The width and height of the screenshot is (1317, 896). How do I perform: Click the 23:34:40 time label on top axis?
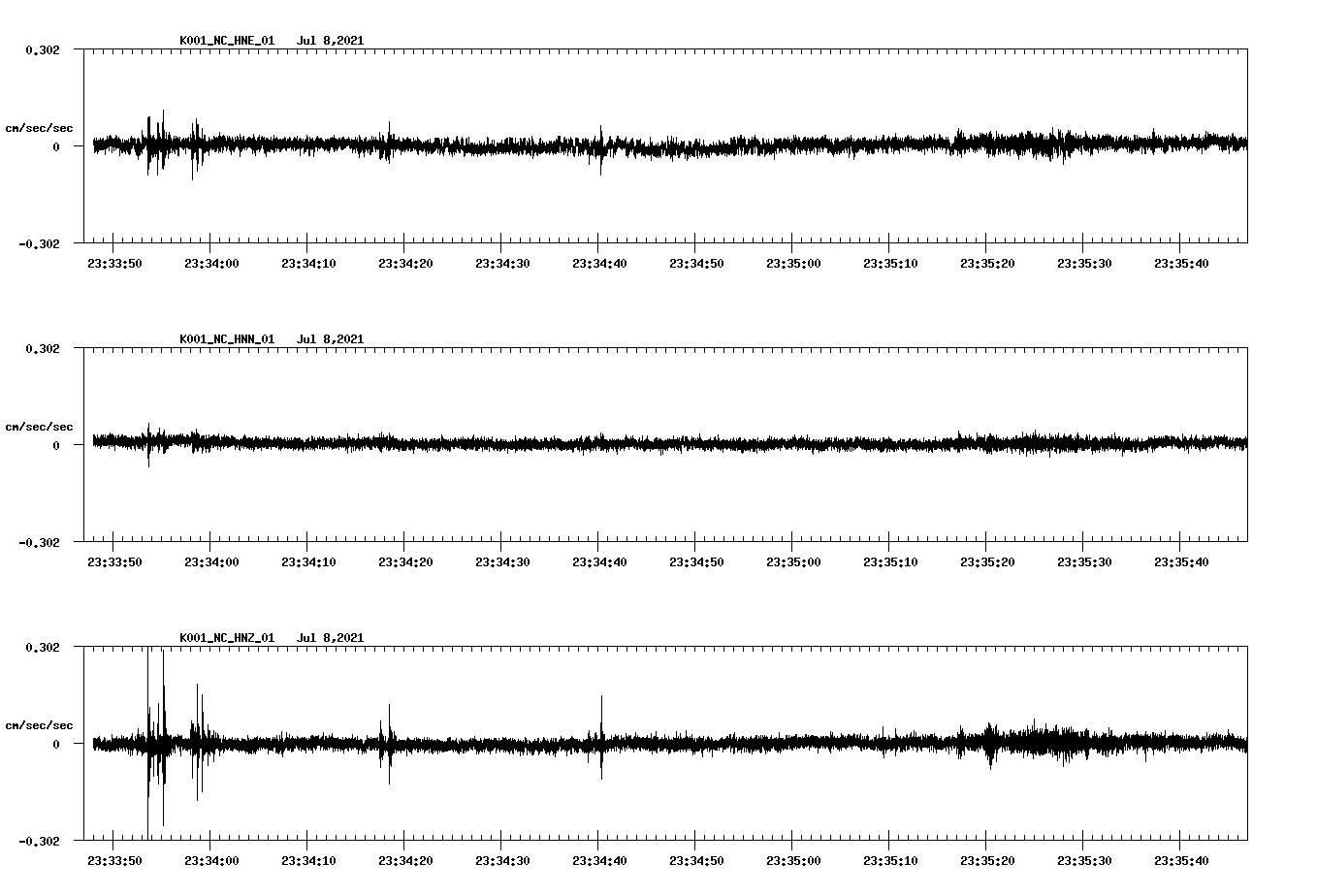[x=597, y=262]
